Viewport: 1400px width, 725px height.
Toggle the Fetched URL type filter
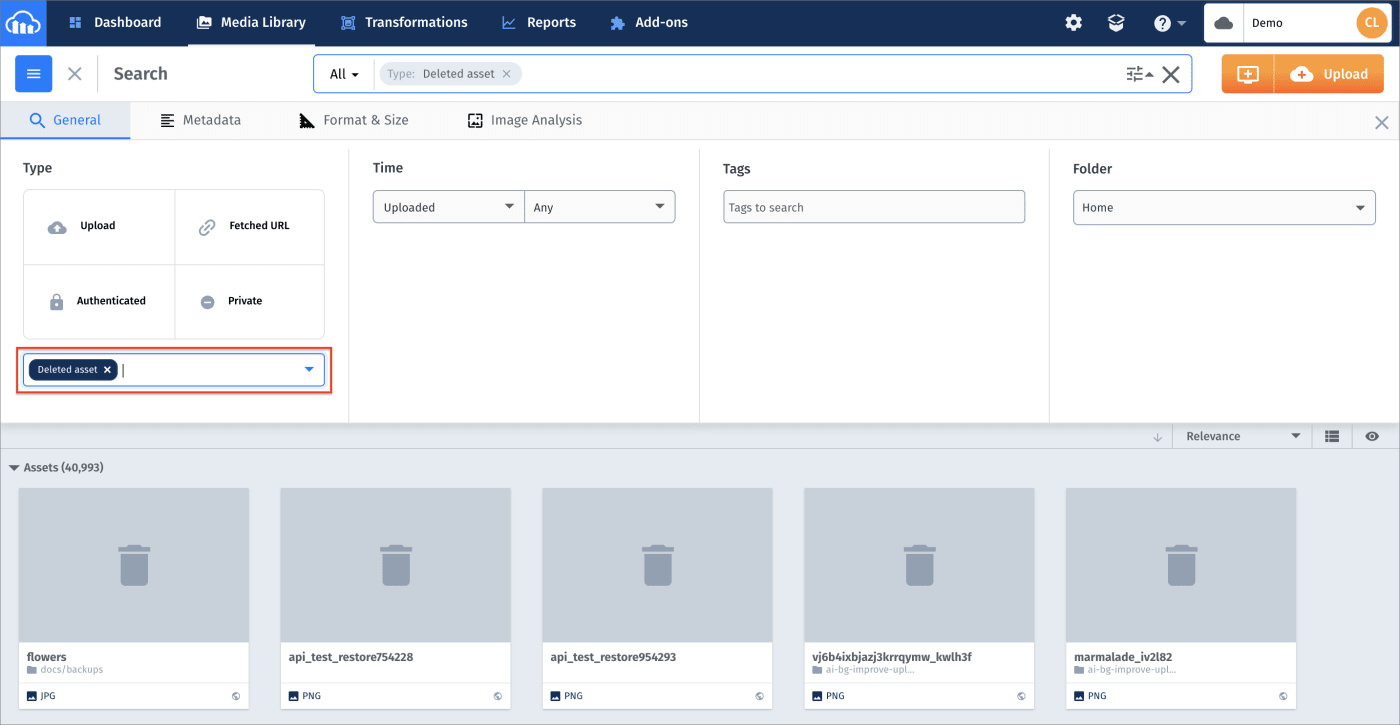tap(250, 227)
